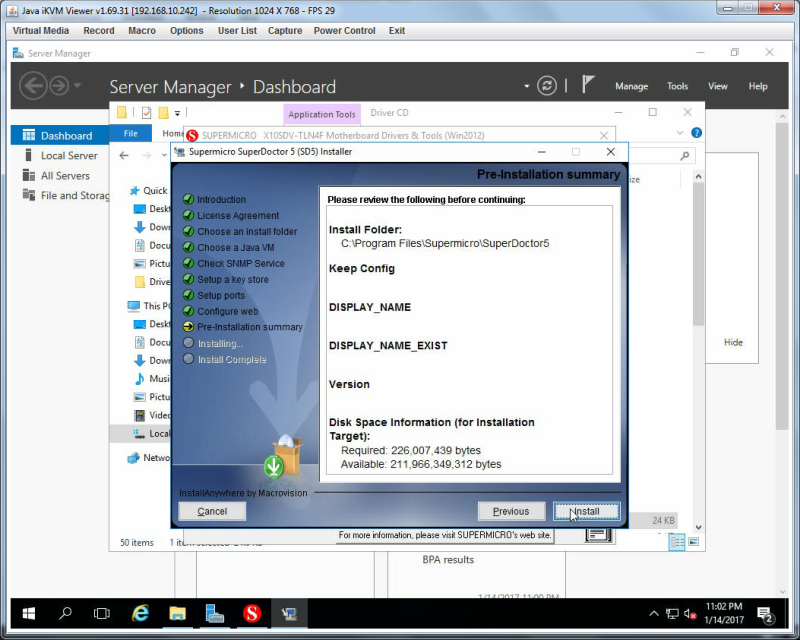Click the Install button
800x640 pixels.
point(587,511)
